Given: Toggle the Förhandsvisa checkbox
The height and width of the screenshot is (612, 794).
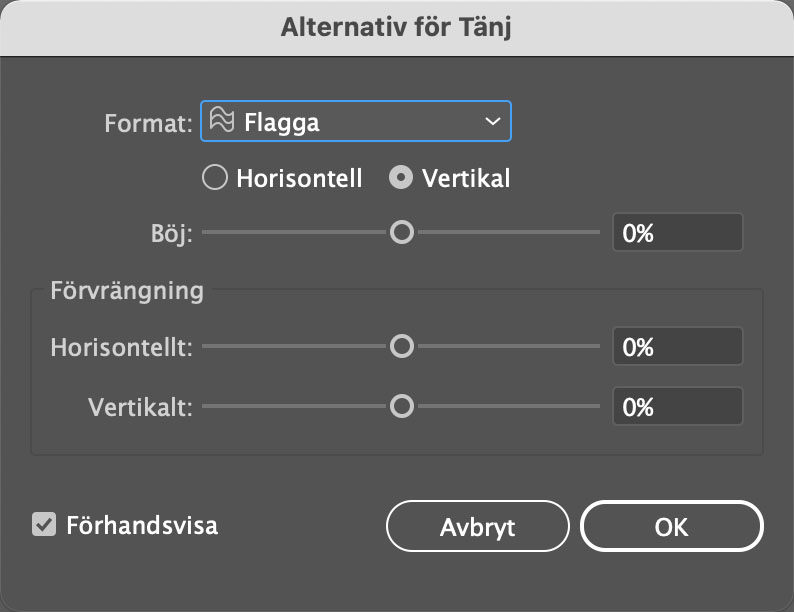Looking at the screenshot, I should (44, 524).
